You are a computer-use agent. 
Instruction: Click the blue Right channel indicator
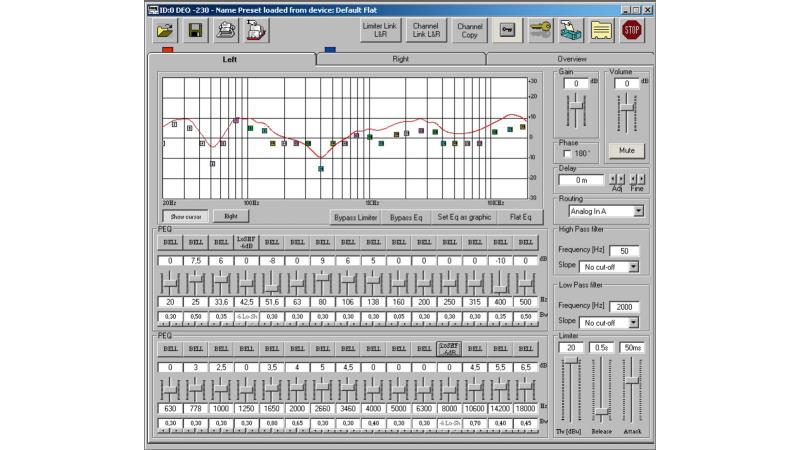330,48
